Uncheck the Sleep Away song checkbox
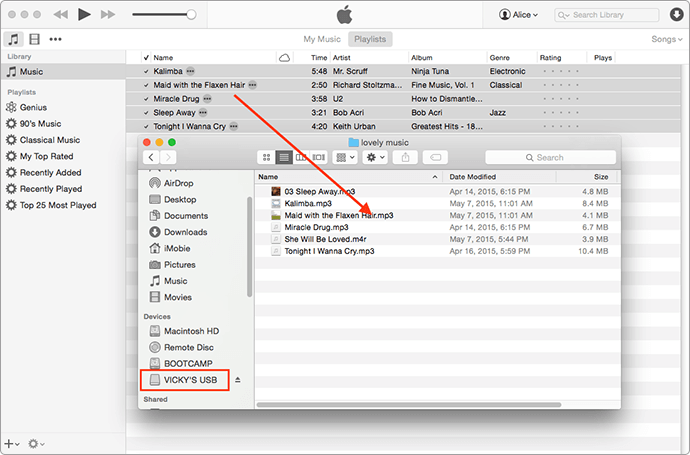Viewport: 690px width, 455px height. coord(146,113)
